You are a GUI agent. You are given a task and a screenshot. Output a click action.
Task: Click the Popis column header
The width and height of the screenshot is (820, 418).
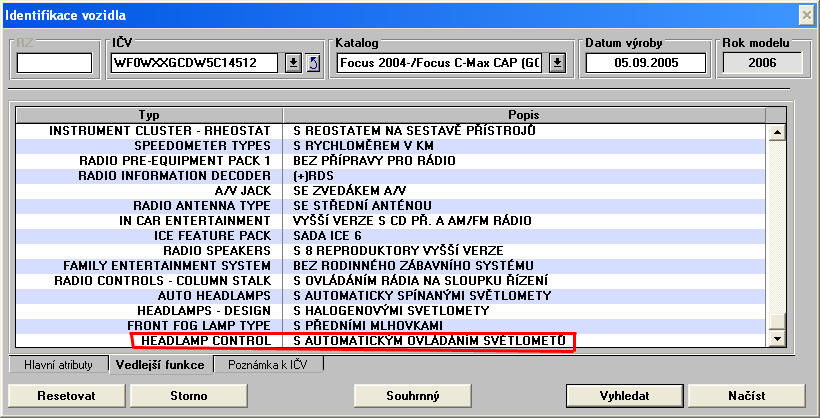pyautogui.click(x=523, y=115)
